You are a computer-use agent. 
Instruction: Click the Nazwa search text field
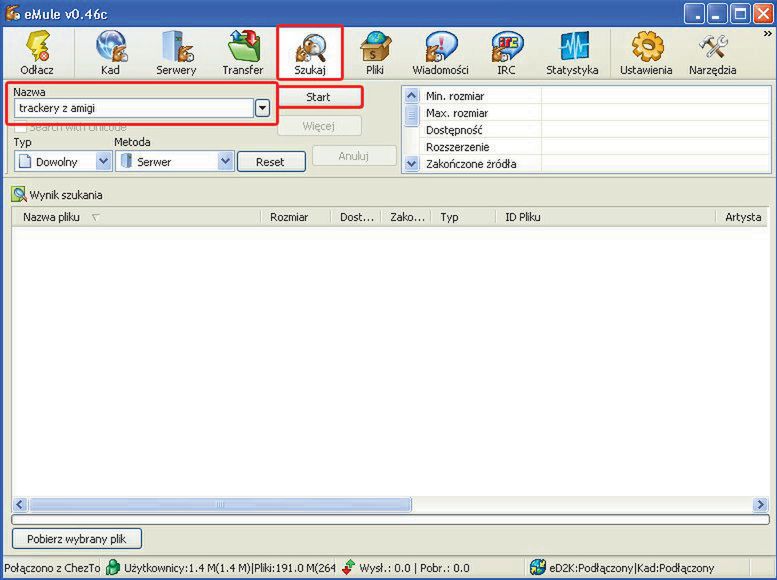134,108
